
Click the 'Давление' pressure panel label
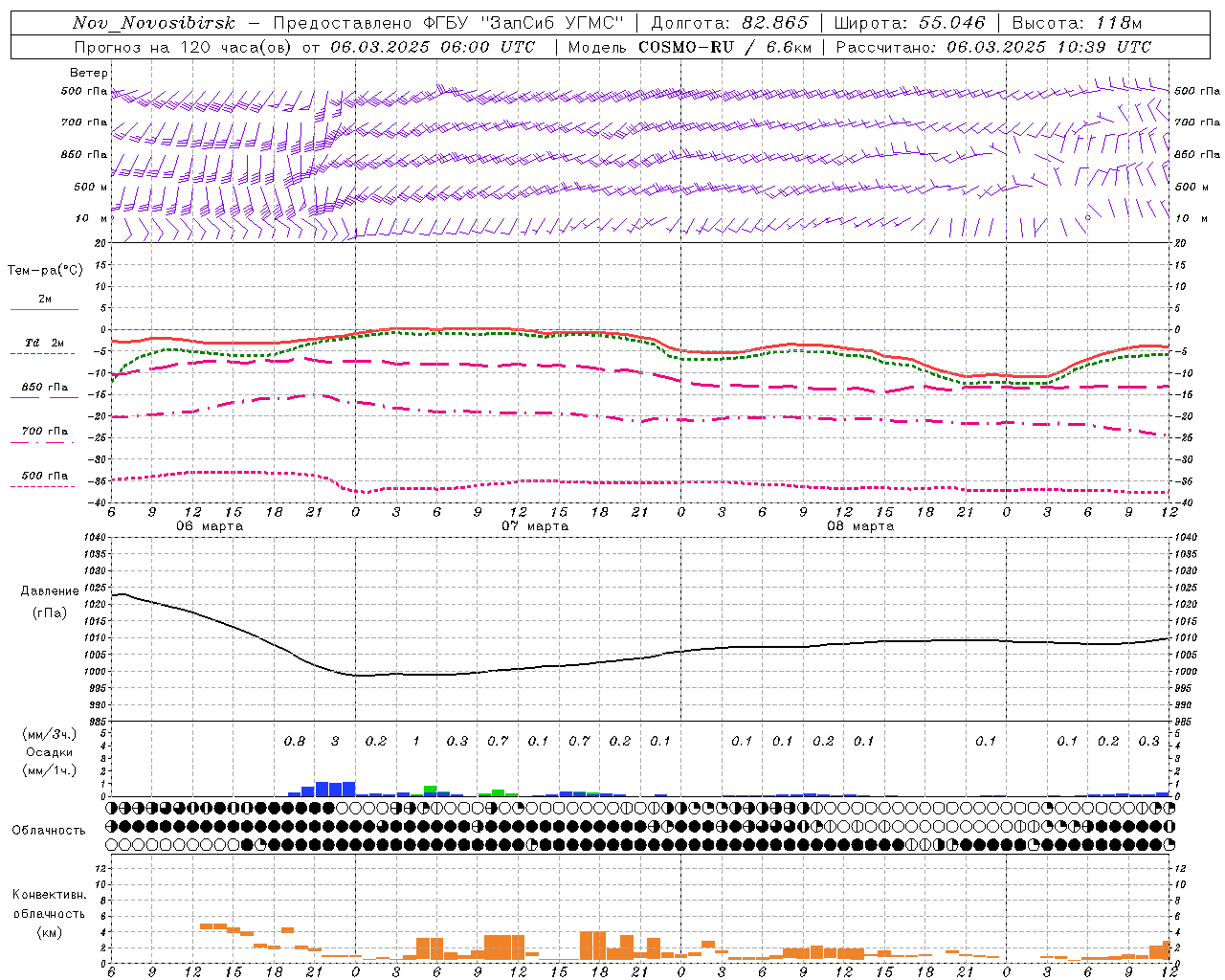48,591
